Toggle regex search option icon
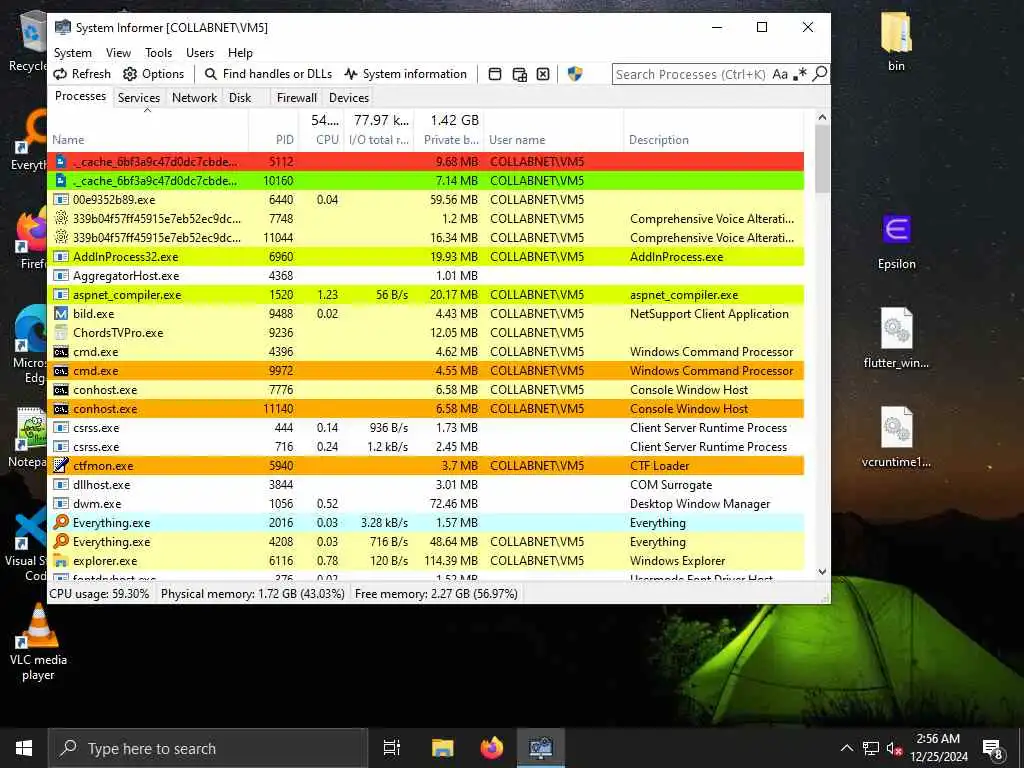The width and height of the screenshot is (1024, 768). click(799, 74)
